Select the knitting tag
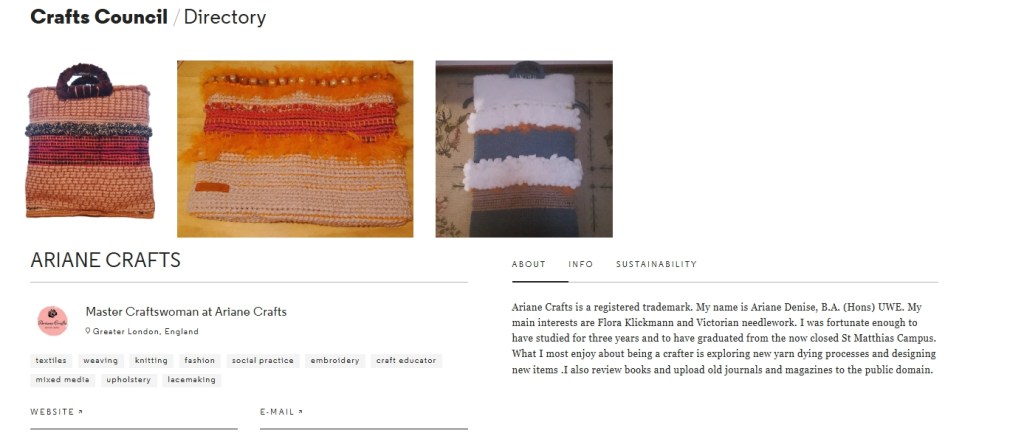Image resolution: width=1024 pixels, height=436 pixels. (x=152, y=360)
